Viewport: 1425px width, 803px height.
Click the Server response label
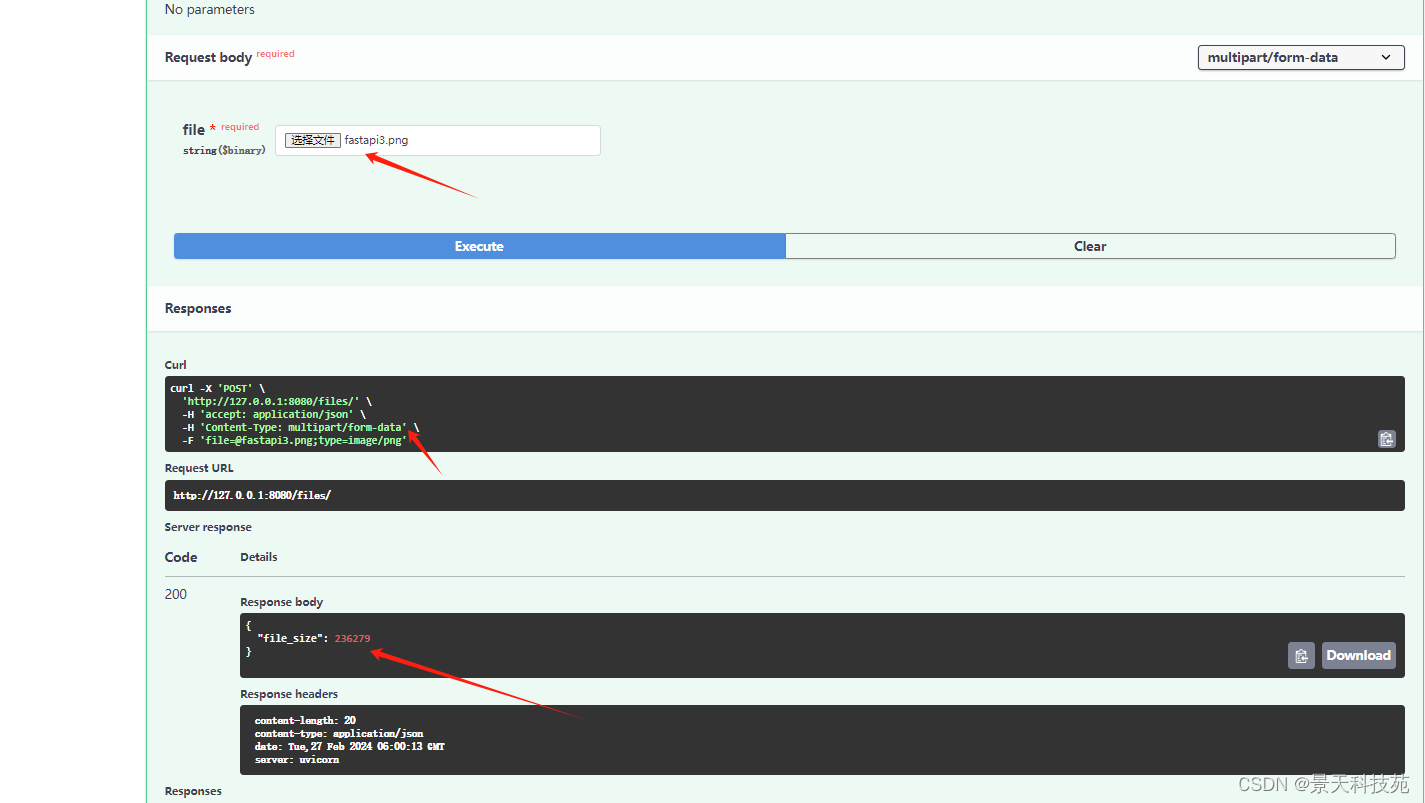(x=208, y=527)
